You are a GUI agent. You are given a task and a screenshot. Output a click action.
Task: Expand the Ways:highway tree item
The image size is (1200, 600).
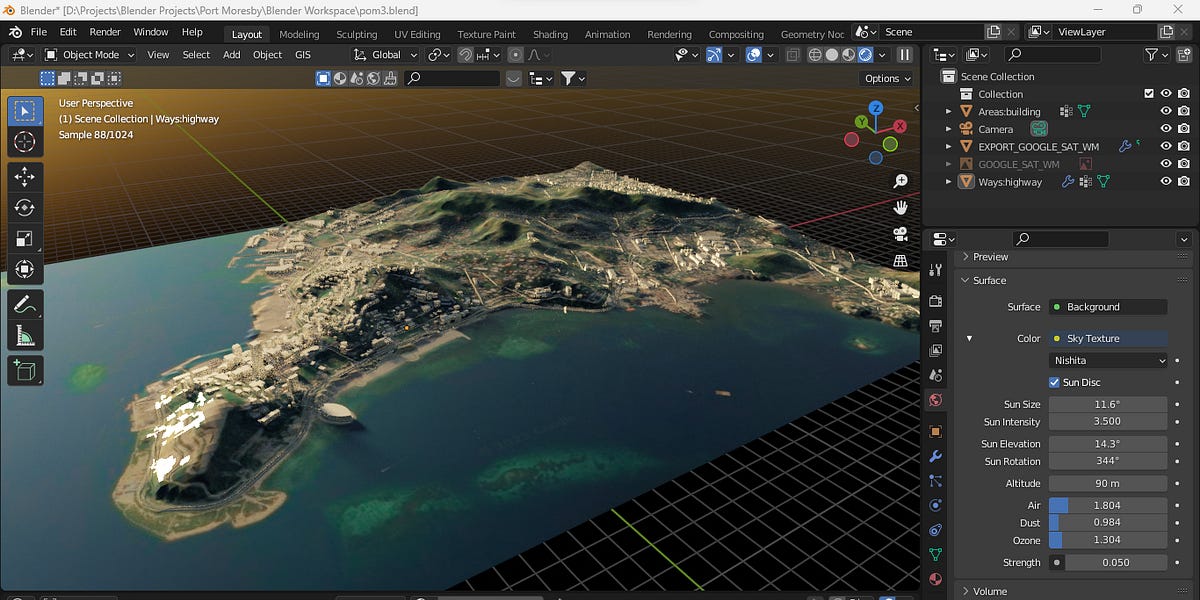[x=948, y=181]
